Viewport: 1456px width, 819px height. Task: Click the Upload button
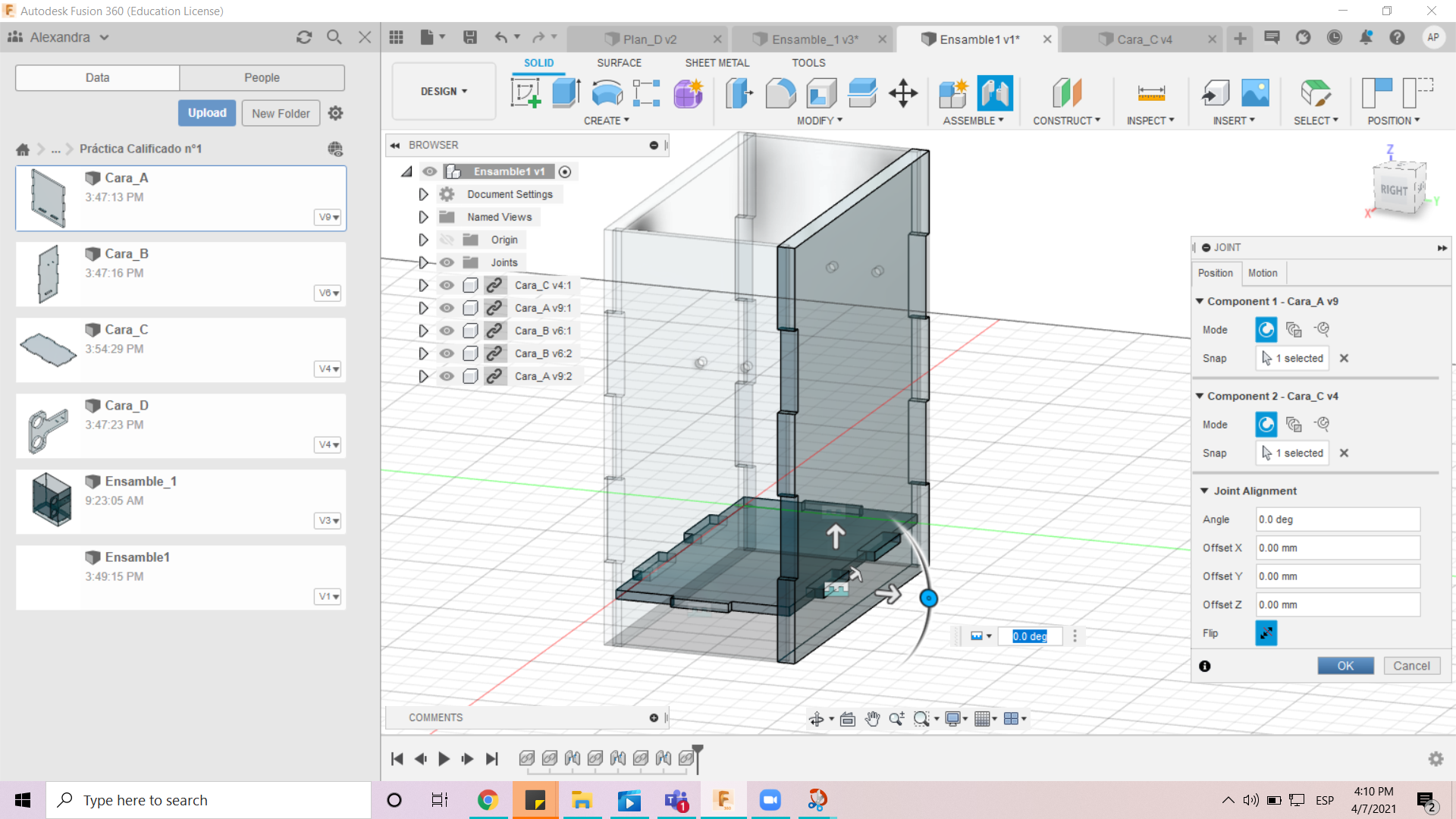[207, 113]
